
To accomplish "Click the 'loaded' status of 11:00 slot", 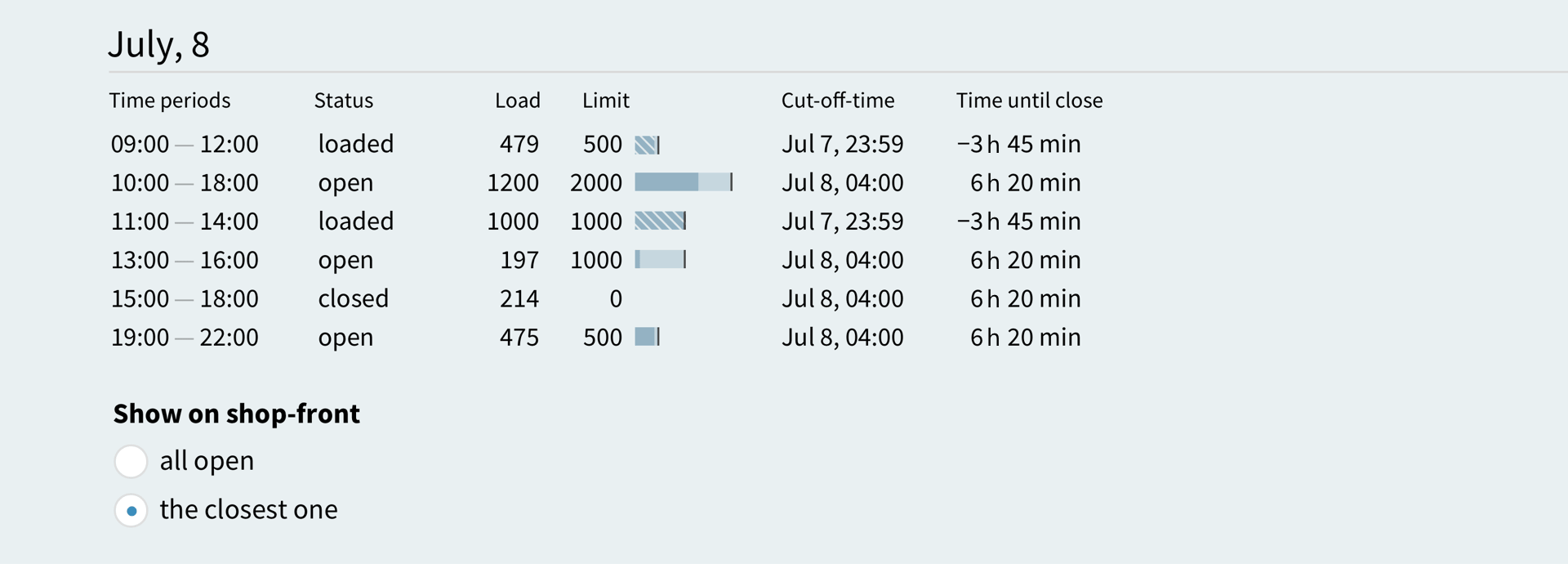I will [x=355, y=221].
